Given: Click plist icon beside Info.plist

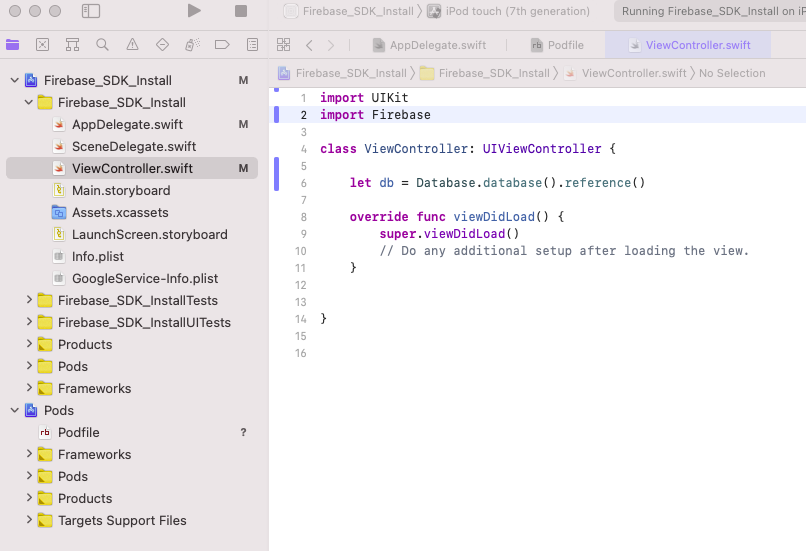Looking at the screenshot, I should (x=59, y=256).
